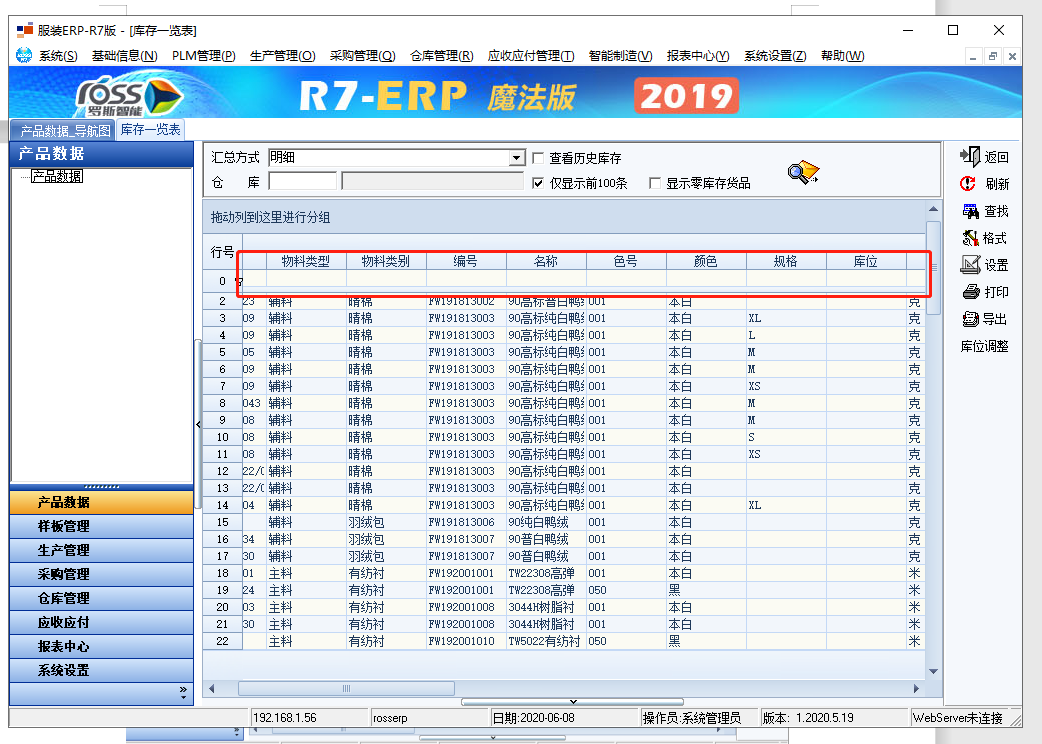
Task: Click the Return (返回) door icon
Action: tap(970, 157)
